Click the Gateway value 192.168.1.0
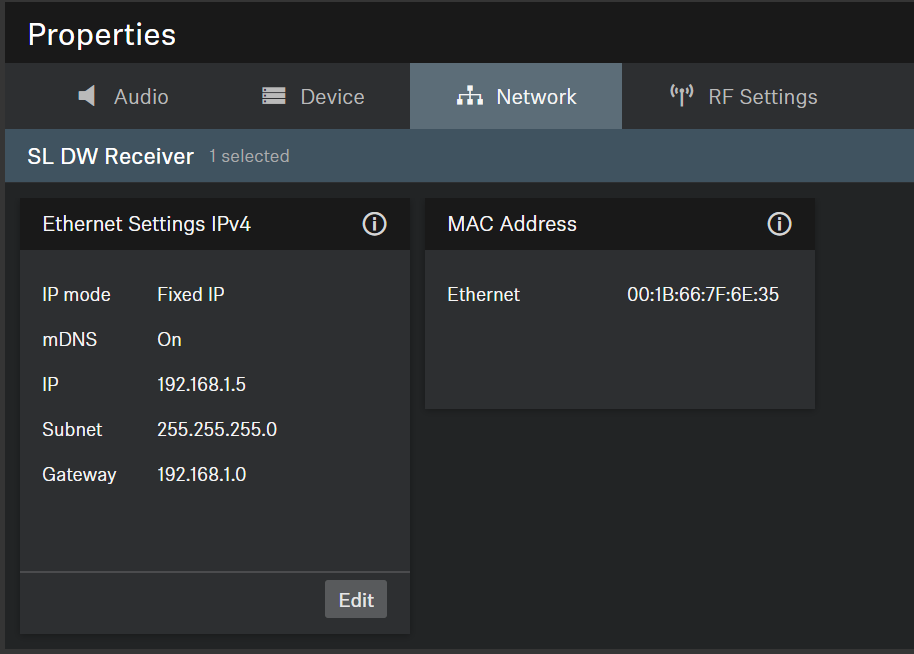Screen dimensions: 914x654 (201, 475)
